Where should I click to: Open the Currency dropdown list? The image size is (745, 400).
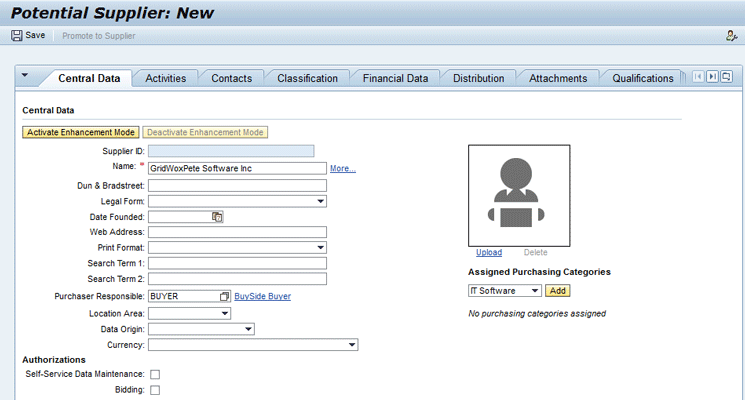point(352,345)
